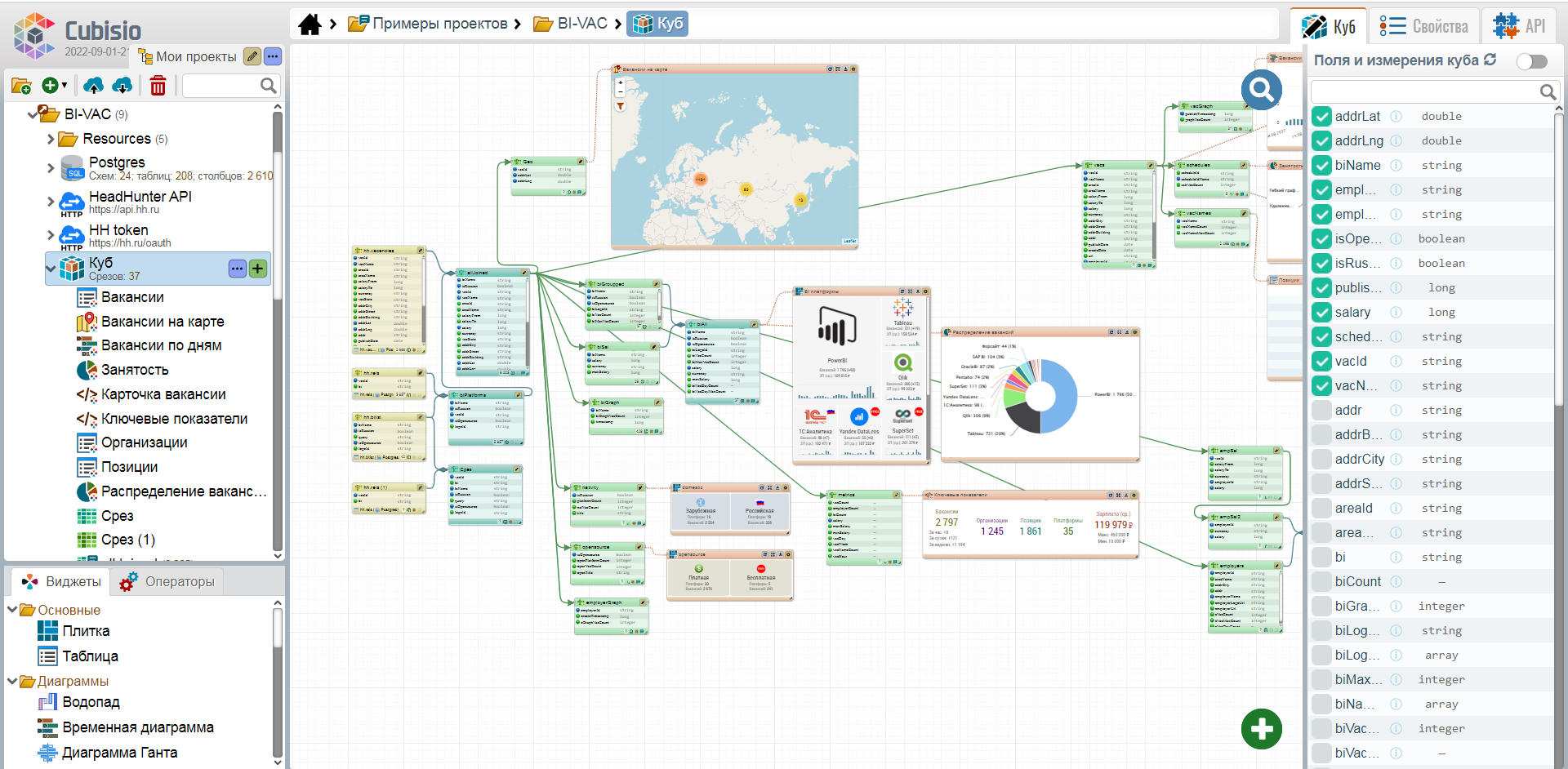This screenshot has height=769, width=1568.
Task: Open the Вакансии на карте slice
Action: (163, 322)
